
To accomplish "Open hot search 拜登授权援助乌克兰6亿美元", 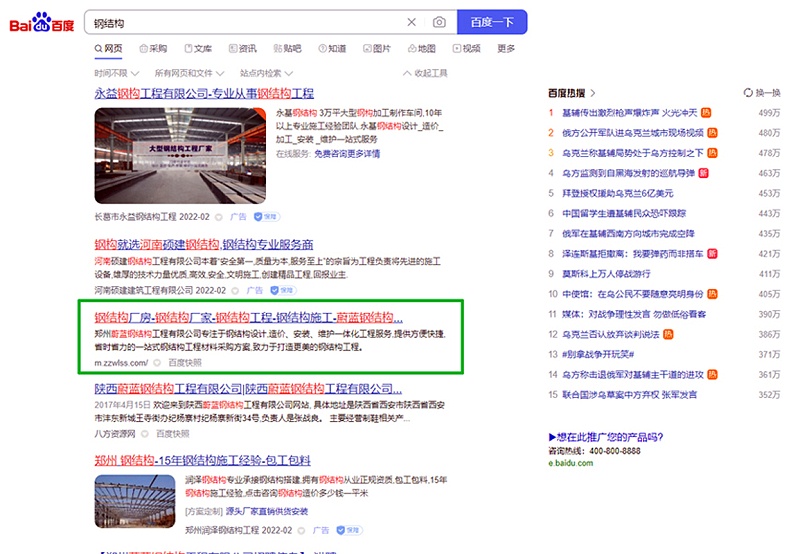I will coord(617,193).
